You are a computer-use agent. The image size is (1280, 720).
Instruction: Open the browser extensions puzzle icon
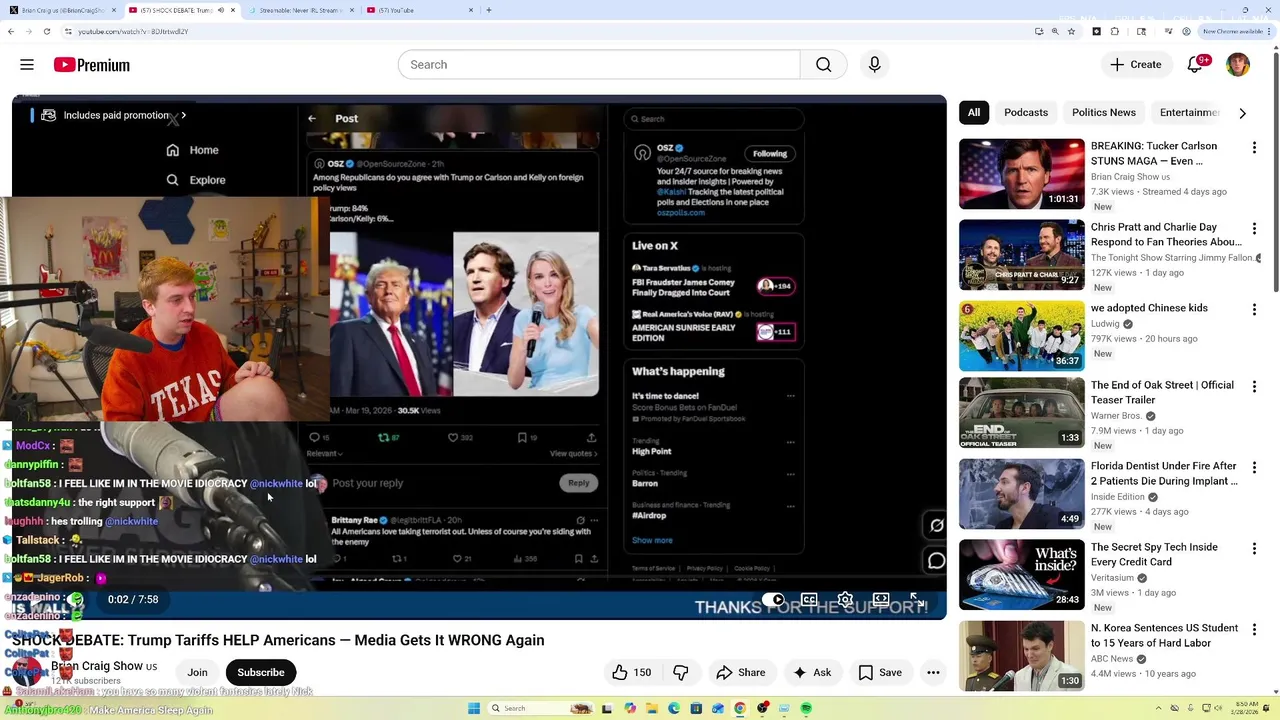click(1114, 31)
